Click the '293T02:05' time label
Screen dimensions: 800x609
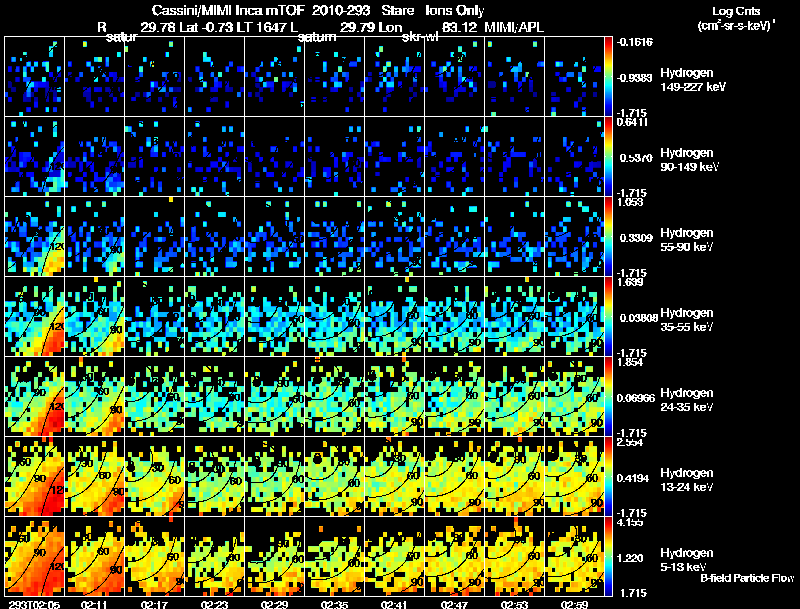tap(34, 604)
